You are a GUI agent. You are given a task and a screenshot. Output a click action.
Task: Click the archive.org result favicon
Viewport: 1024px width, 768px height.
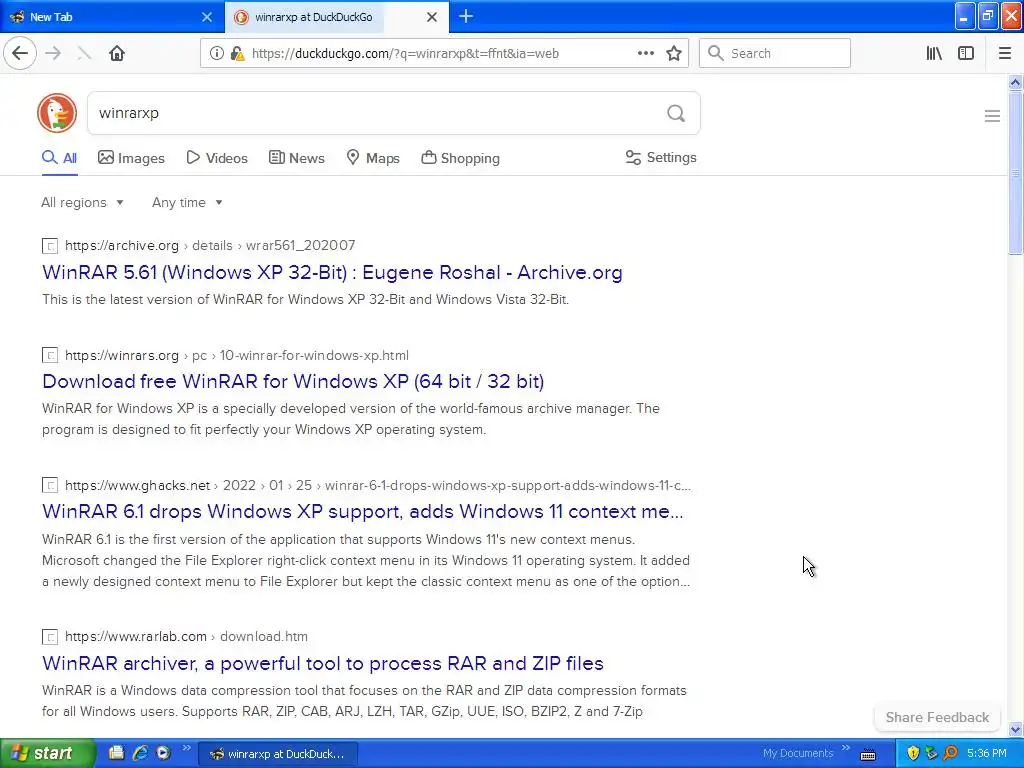50,246
